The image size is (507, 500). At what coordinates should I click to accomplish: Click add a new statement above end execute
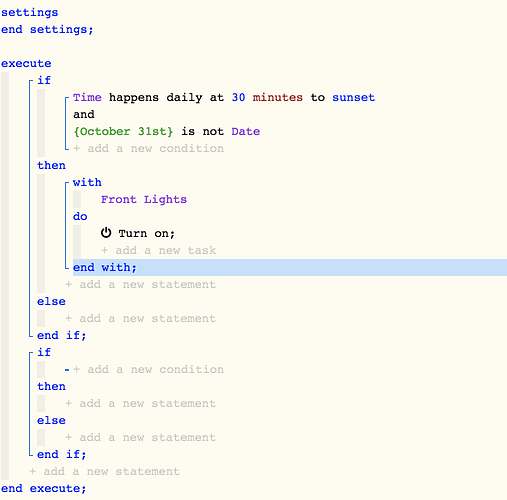(104, 471)
